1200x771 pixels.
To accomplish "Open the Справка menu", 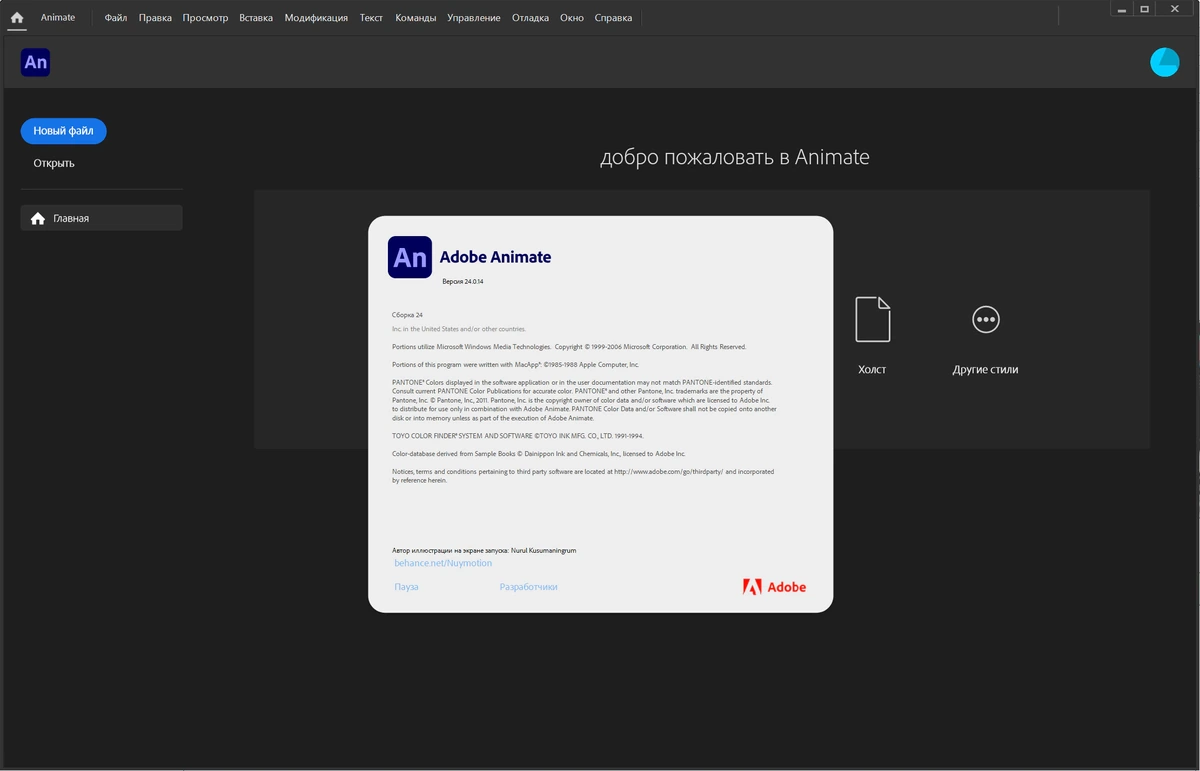I will [613, 18].
